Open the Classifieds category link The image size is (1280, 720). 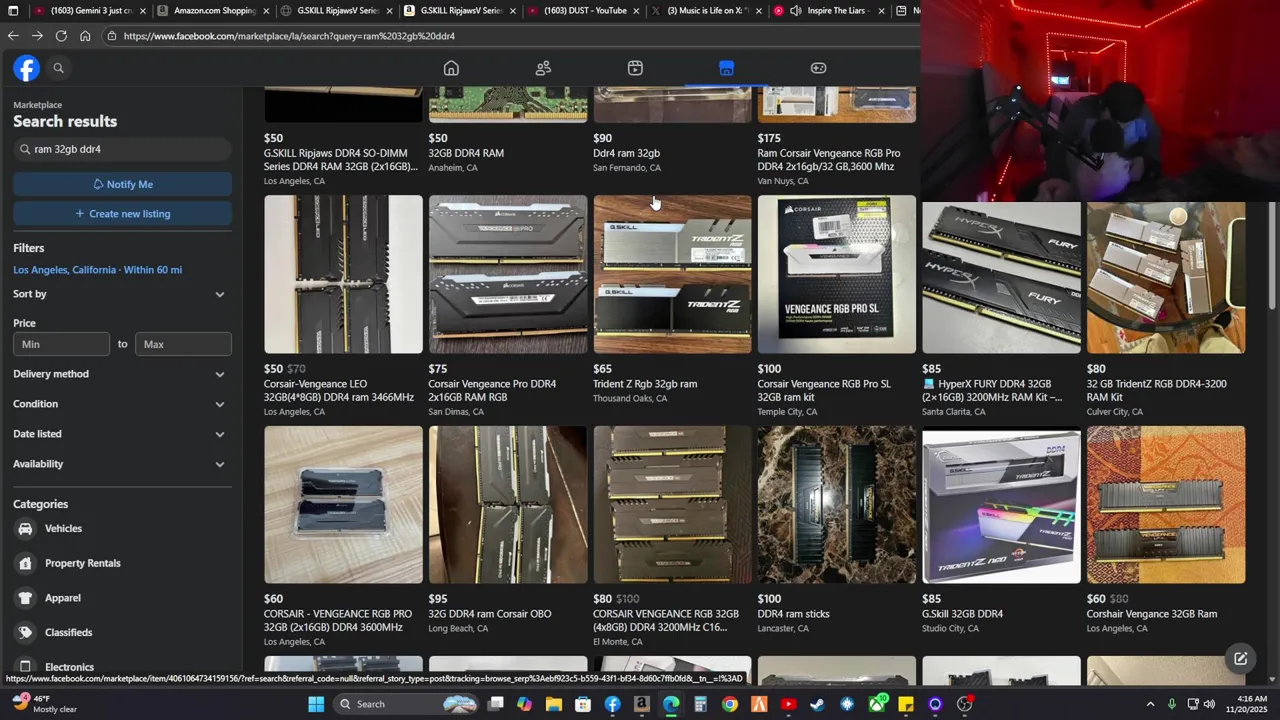pos(68,632)
